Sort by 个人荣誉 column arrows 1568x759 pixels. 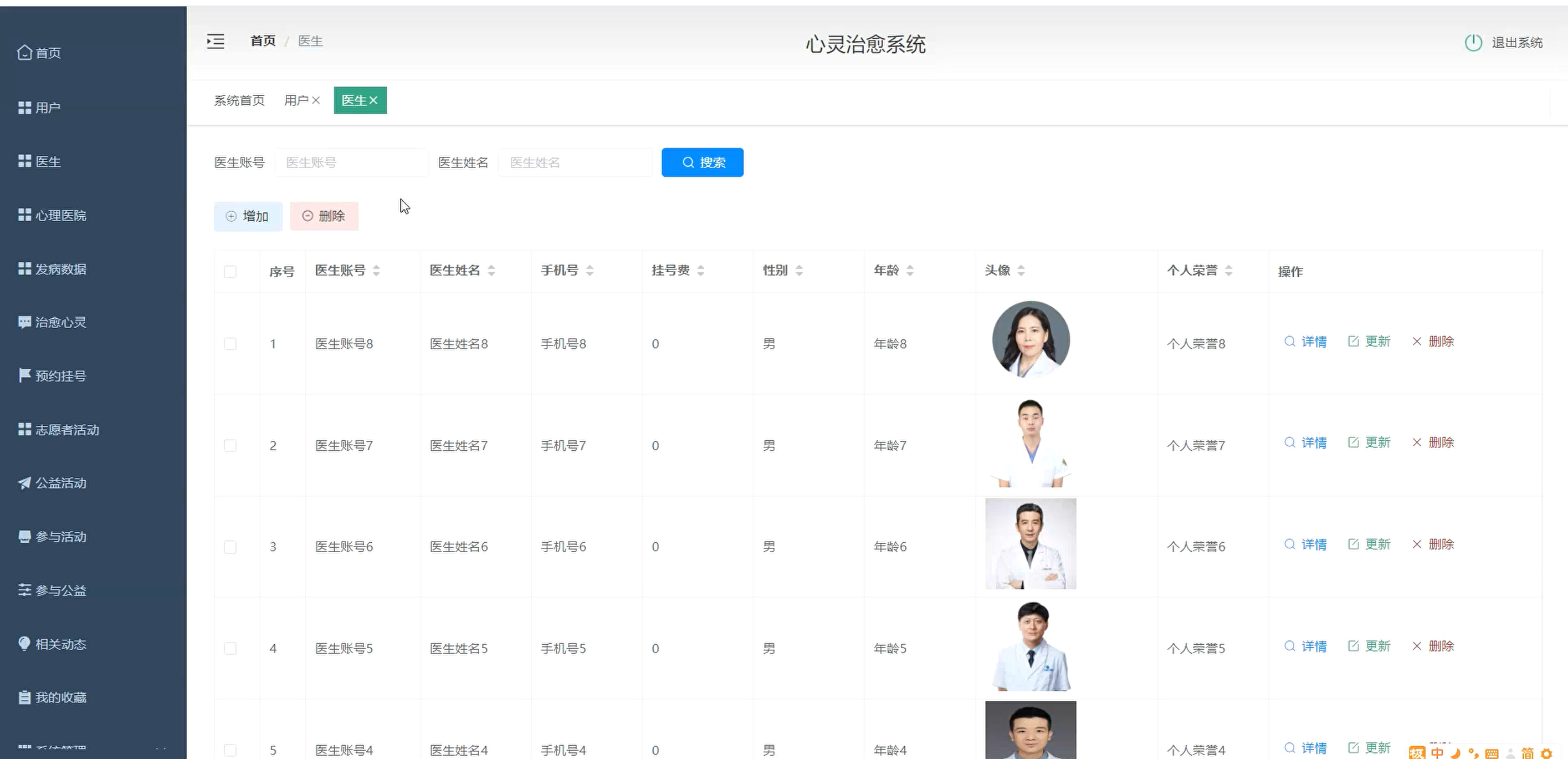pyautogui.click(x=1229, y=271)
